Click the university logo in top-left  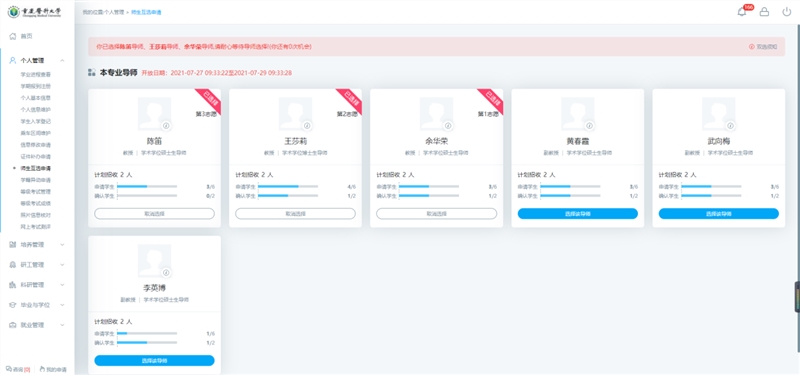[35, 12]
